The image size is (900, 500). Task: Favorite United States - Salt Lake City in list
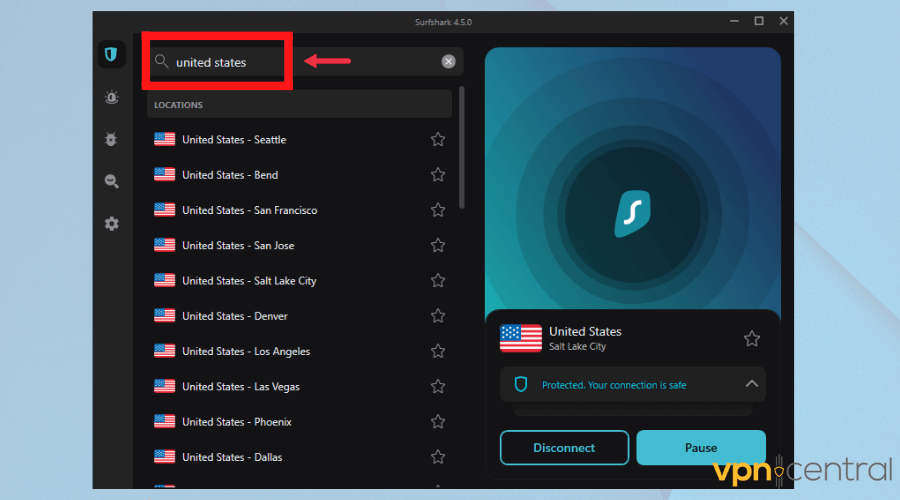[438, 281]
